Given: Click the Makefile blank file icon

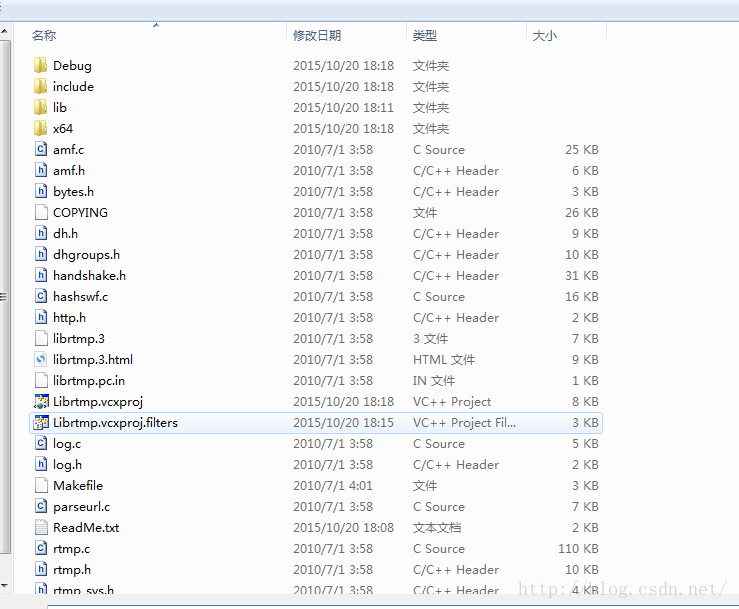Looking at the screenshot, I should coord(41,485).
